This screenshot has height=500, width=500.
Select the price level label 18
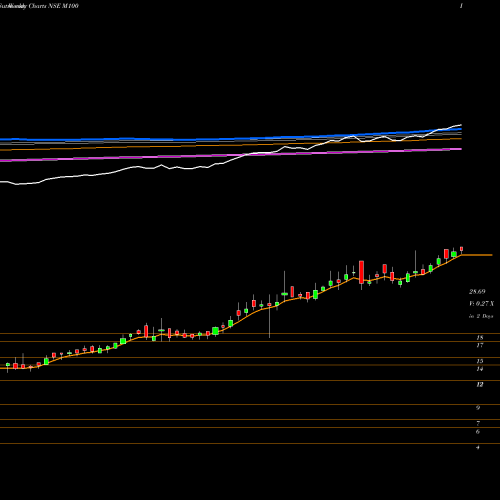[x=480, y=338]
